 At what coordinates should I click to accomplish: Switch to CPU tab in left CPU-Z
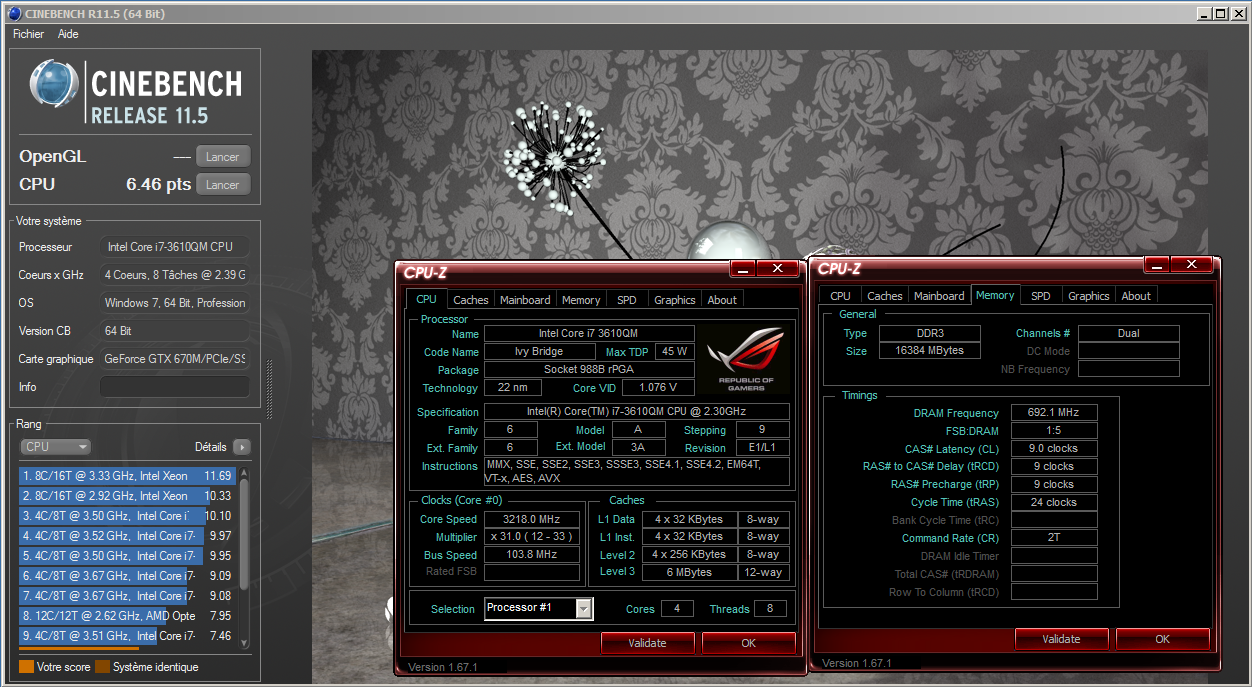pos(426,299)
